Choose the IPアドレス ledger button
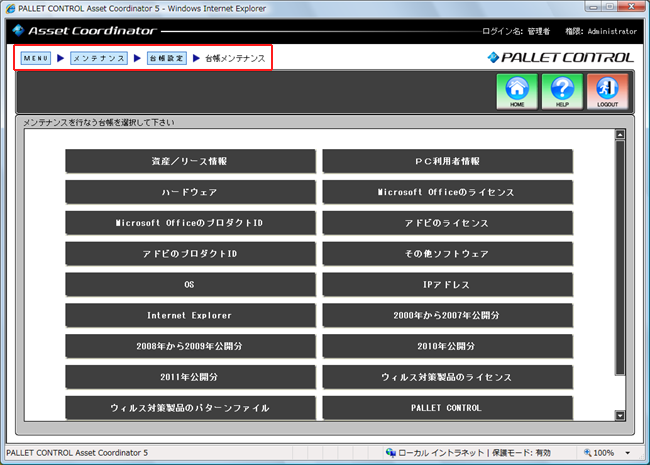Viewport: 650px width, 465px height. click(x=448, y=284)
